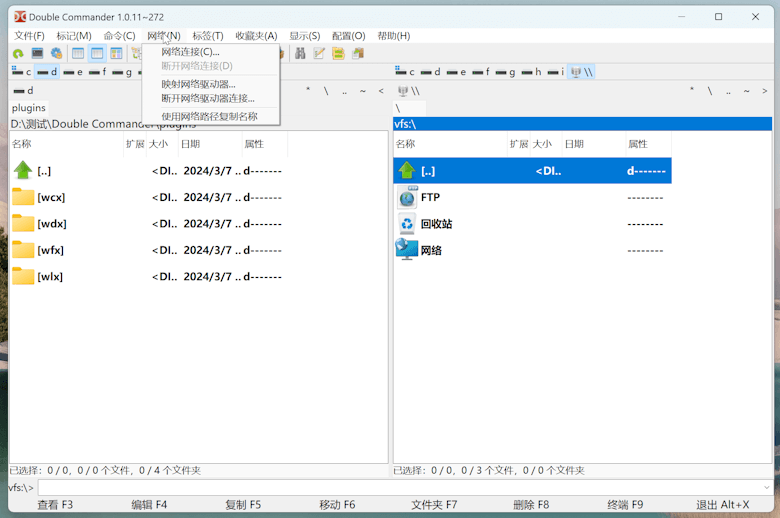Click the 终端 F9 button
This screenshot has height=518, width=780.
625,505
